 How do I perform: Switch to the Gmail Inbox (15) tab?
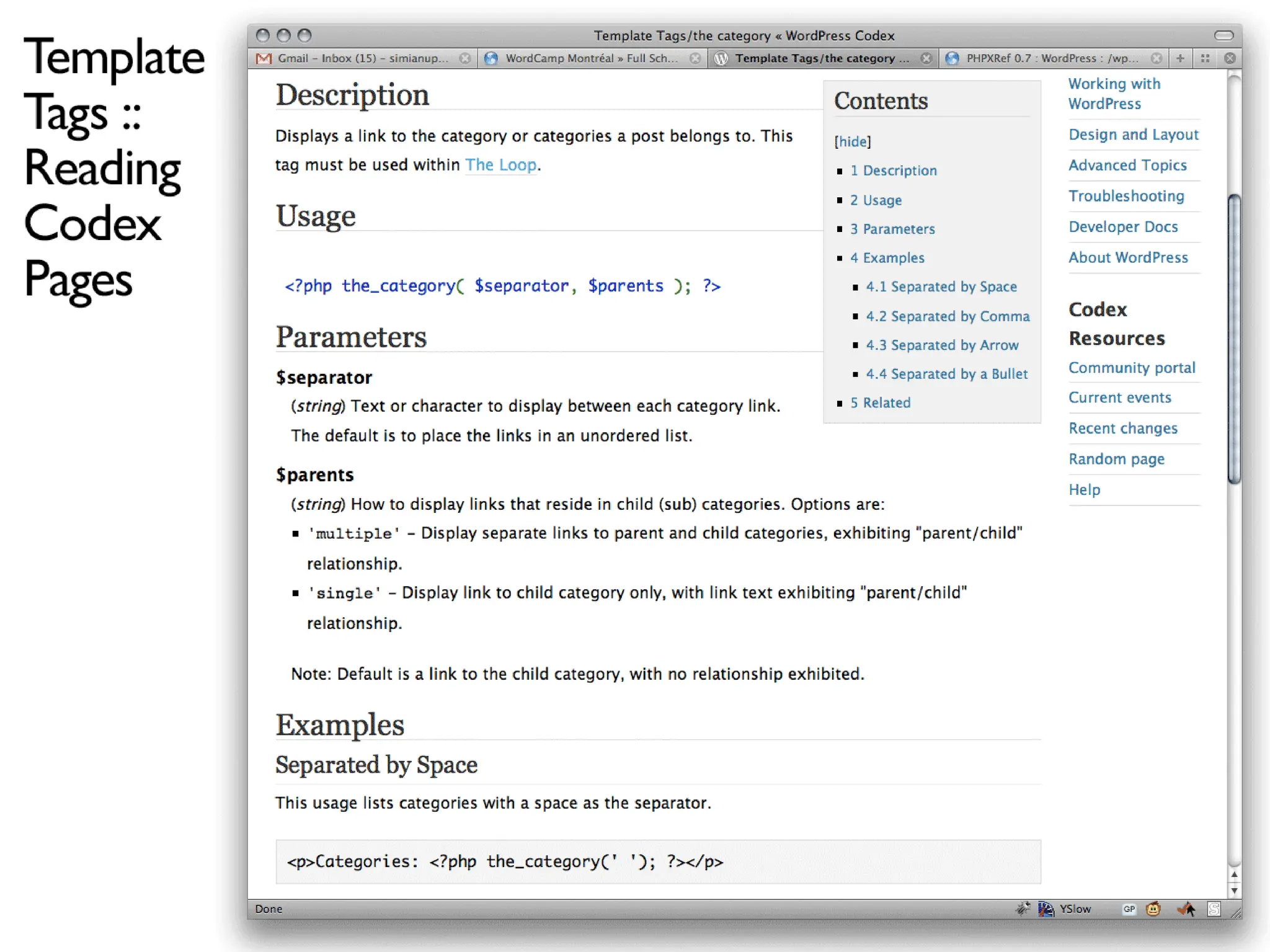(x=363, y=58)
